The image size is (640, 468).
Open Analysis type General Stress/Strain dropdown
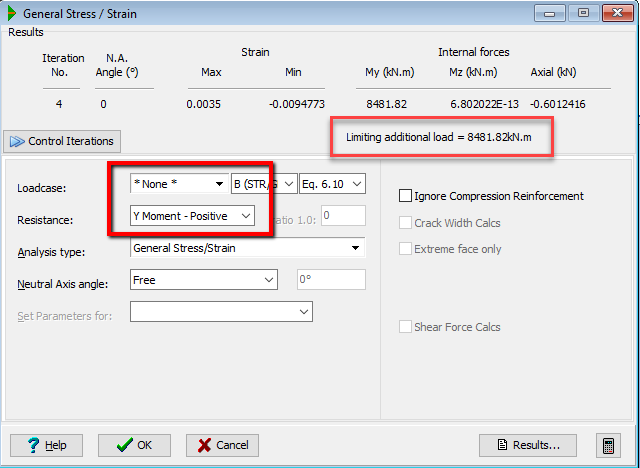click(x=248, y=248)
